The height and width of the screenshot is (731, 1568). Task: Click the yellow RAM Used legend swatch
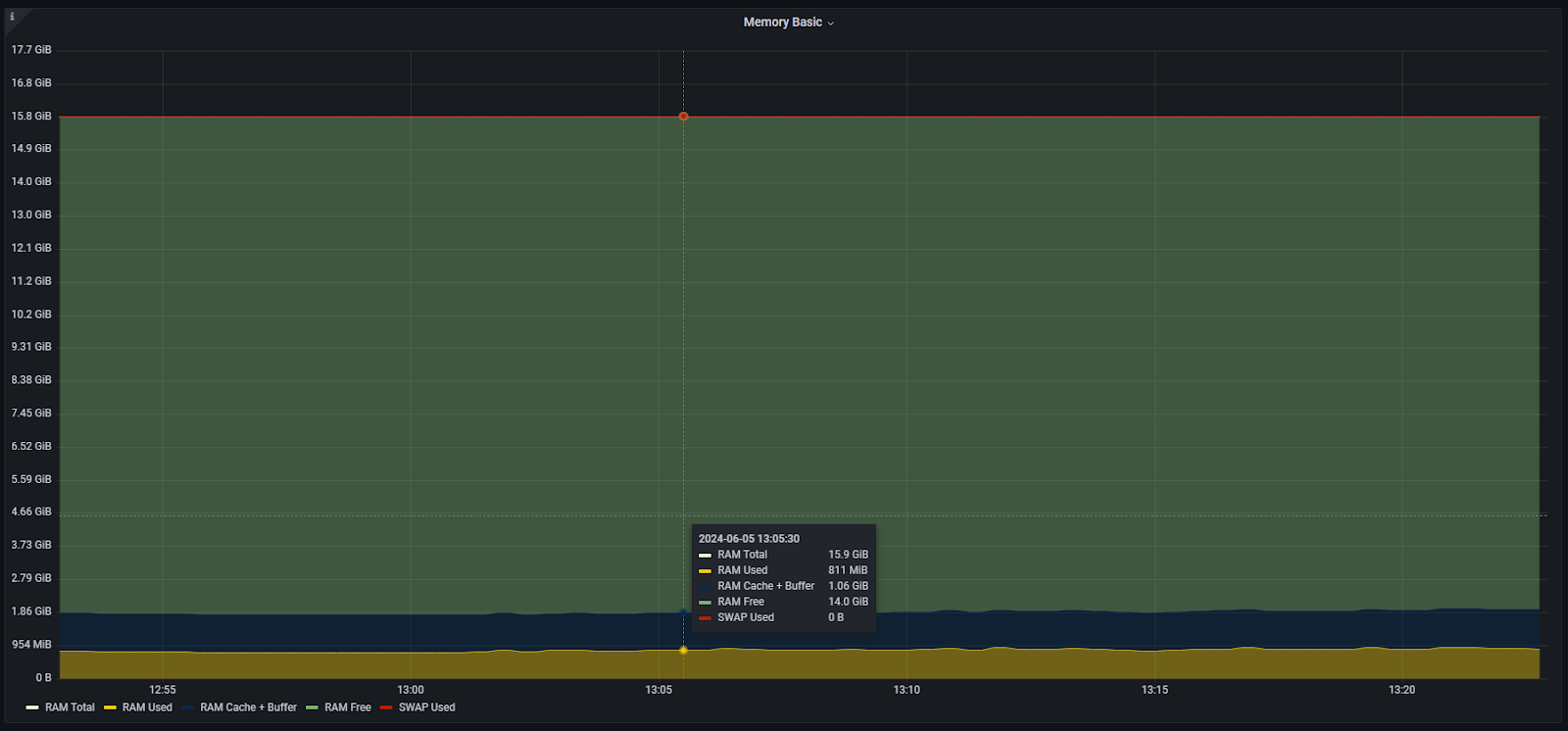click(x=110, y=707)
